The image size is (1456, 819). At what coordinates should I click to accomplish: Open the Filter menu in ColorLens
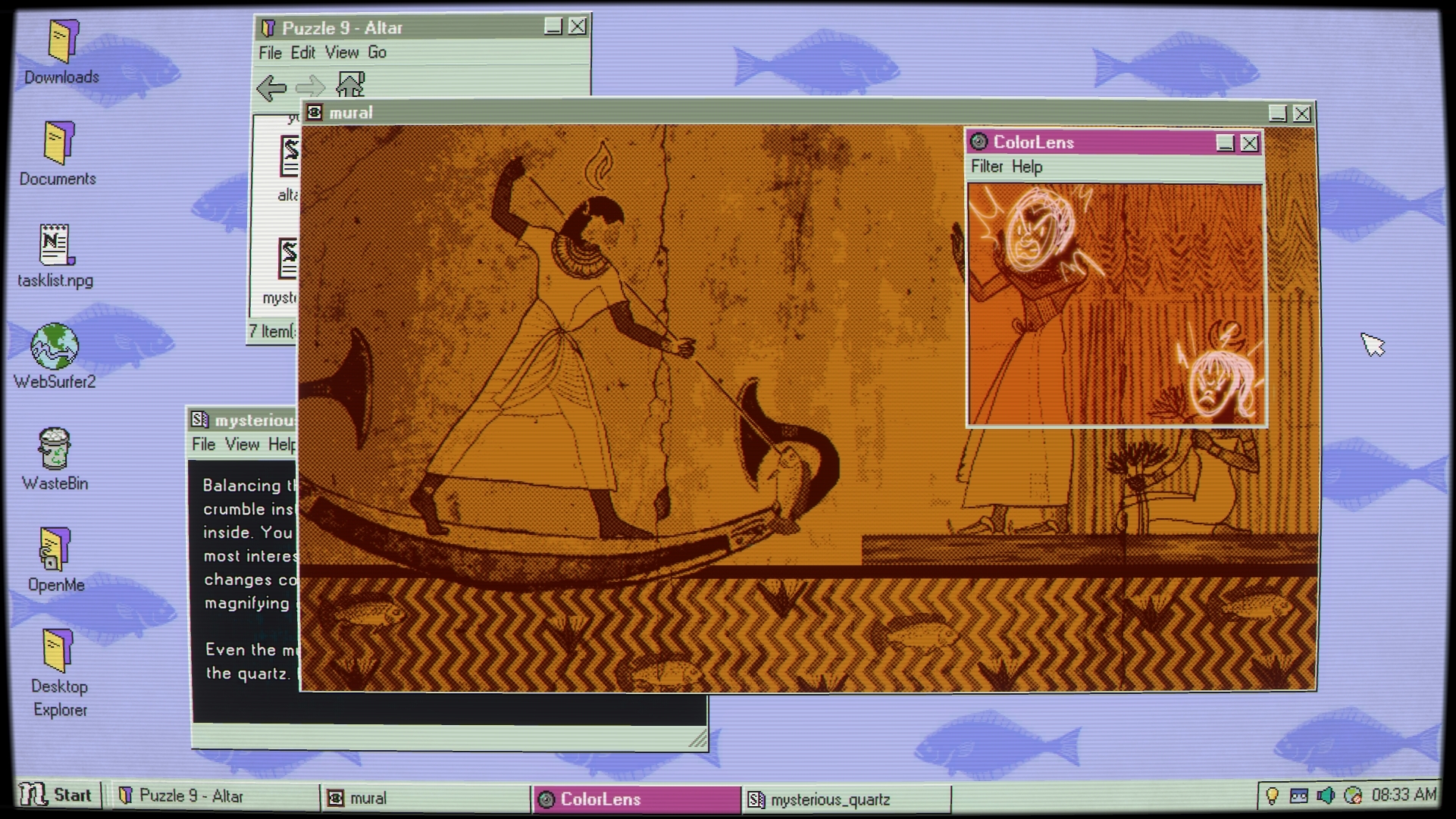pyautogui.click(x=987, y=167)
